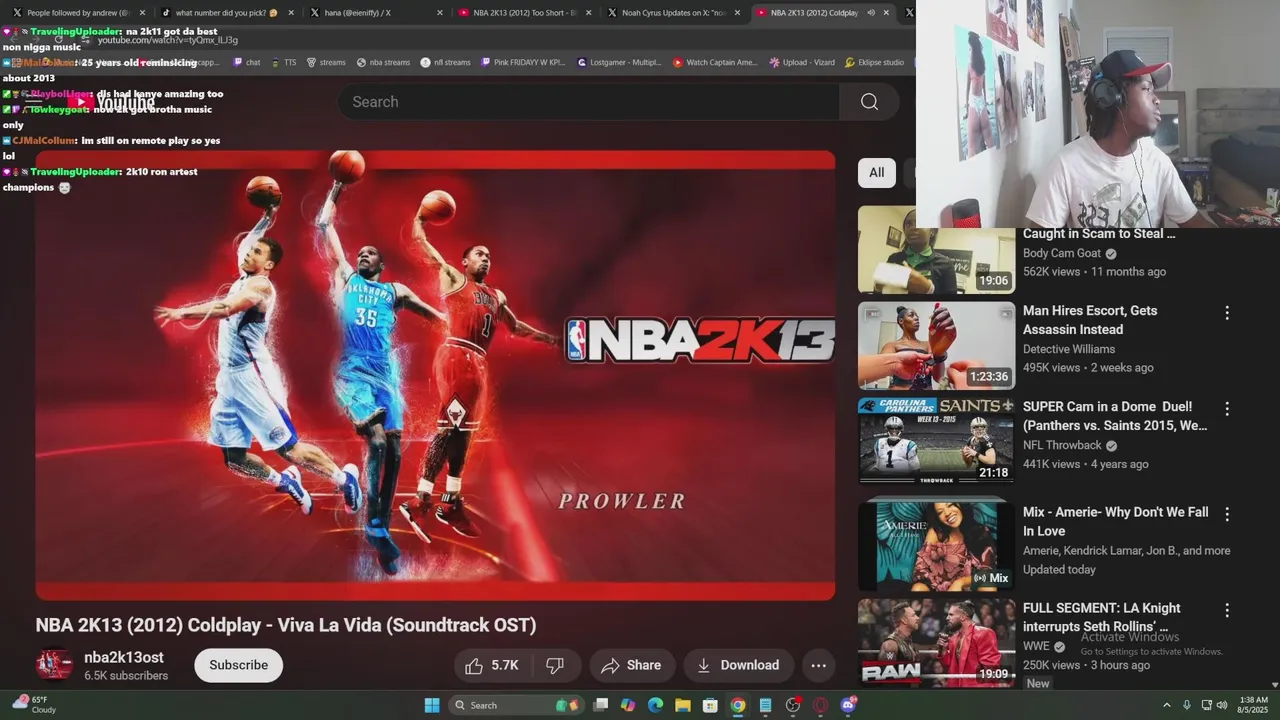This screenshot has width=1280, height=720.
Task: Open the 'nba streams' bookmark
Action: pos(383,62)
